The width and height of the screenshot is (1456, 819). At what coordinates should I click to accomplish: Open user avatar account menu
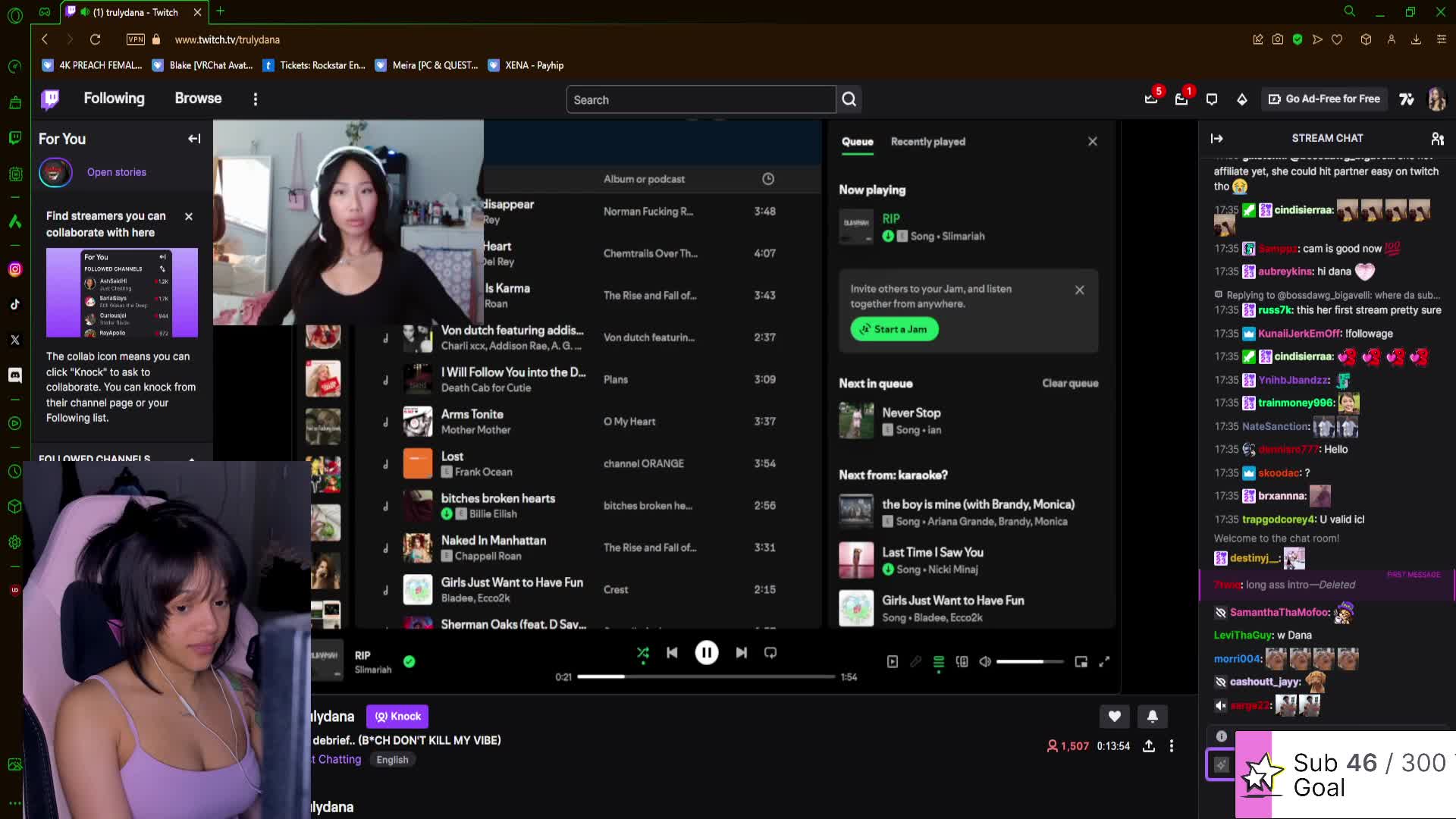click(1436, 99)
